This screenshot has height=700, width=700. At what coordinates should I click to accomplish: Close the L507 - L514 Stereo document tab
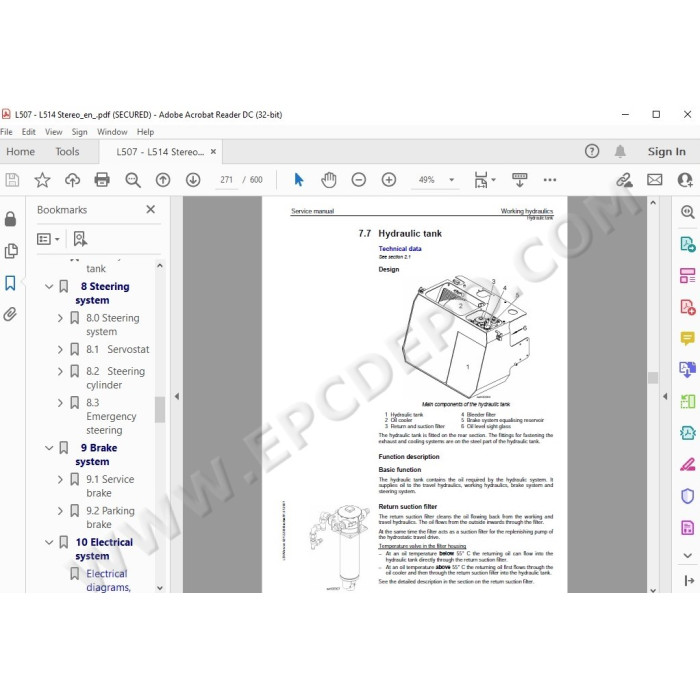(x=213, y=152)
